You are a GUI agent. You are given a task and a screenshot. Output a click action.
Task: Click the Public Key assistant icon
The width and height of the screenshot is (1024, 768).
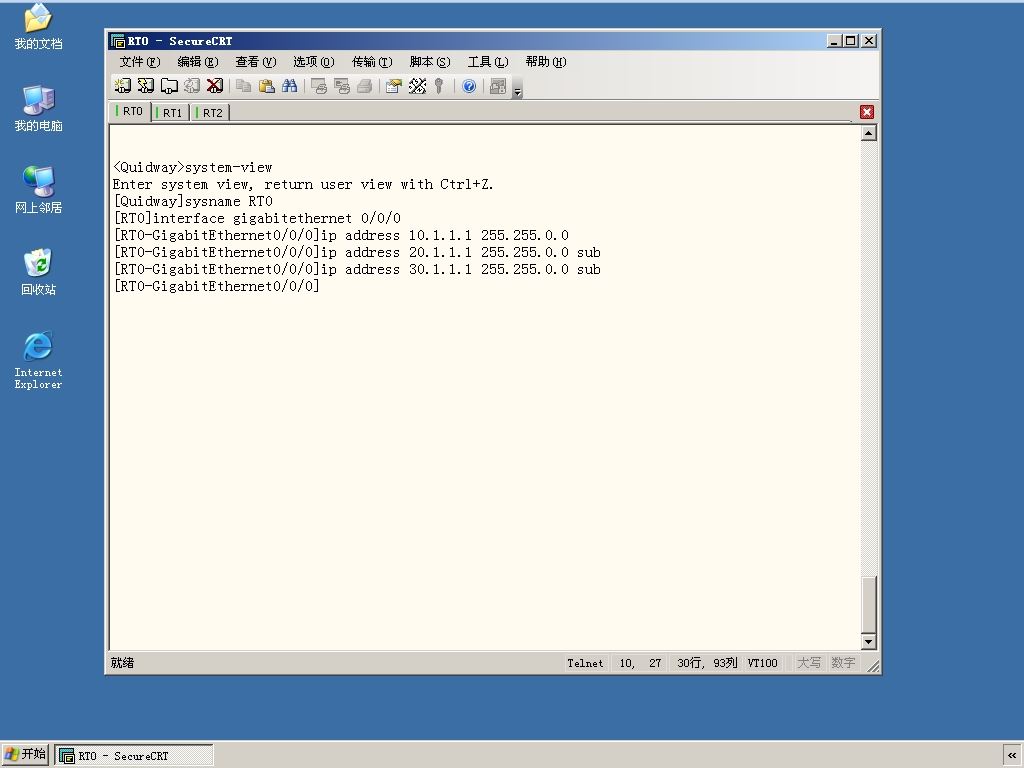pos(440,86)
